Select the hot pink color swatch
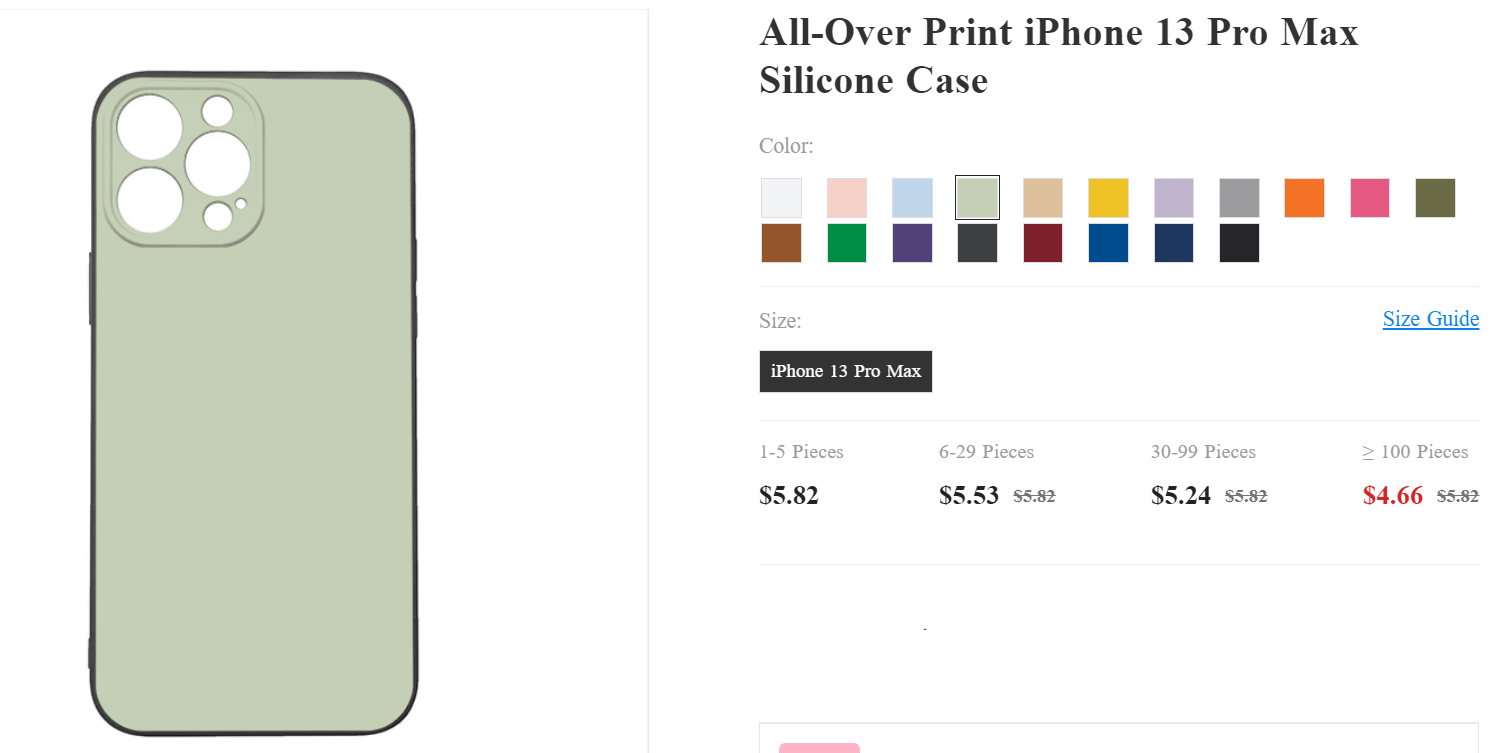 tap(1369, 198)
